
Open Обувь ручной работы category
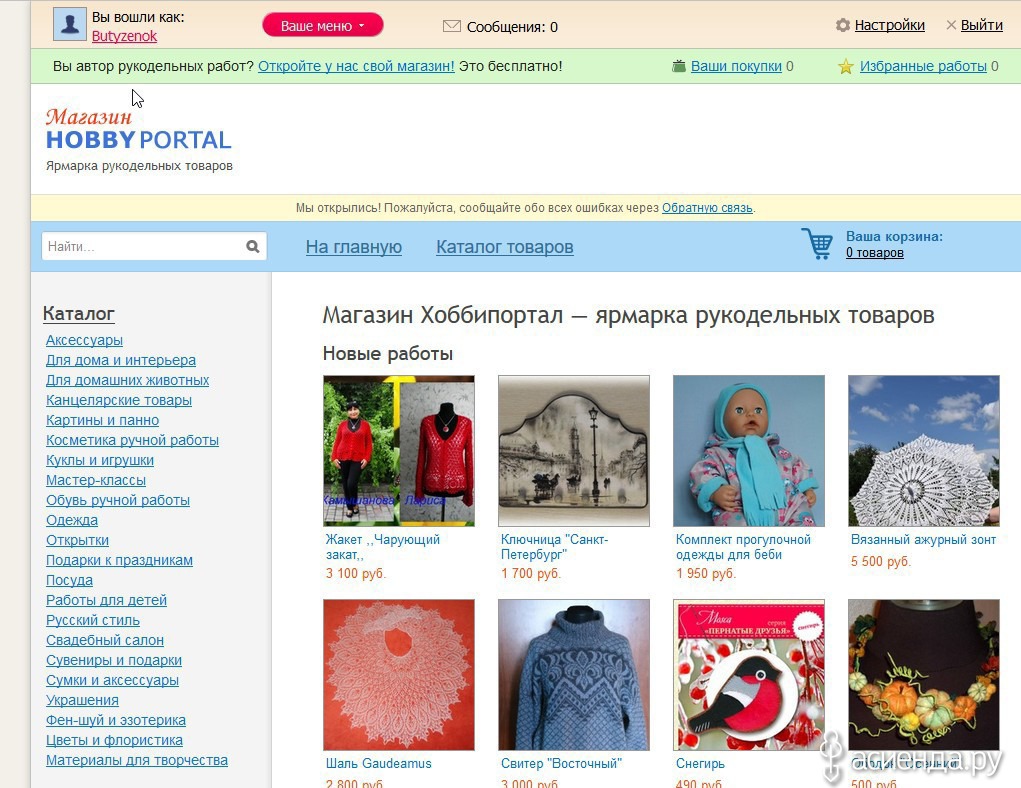point(118,500)
